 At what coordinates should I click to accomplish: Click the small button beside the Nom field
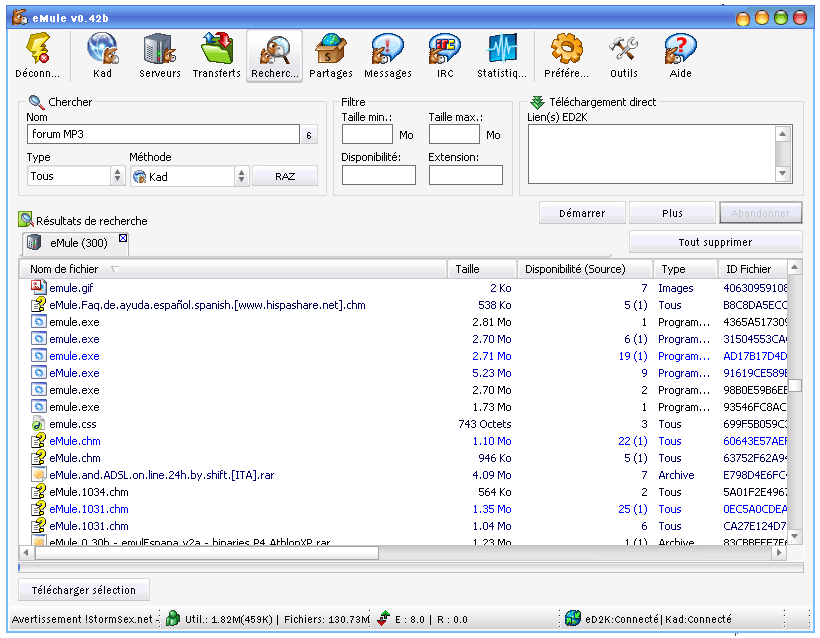(309, 135)
